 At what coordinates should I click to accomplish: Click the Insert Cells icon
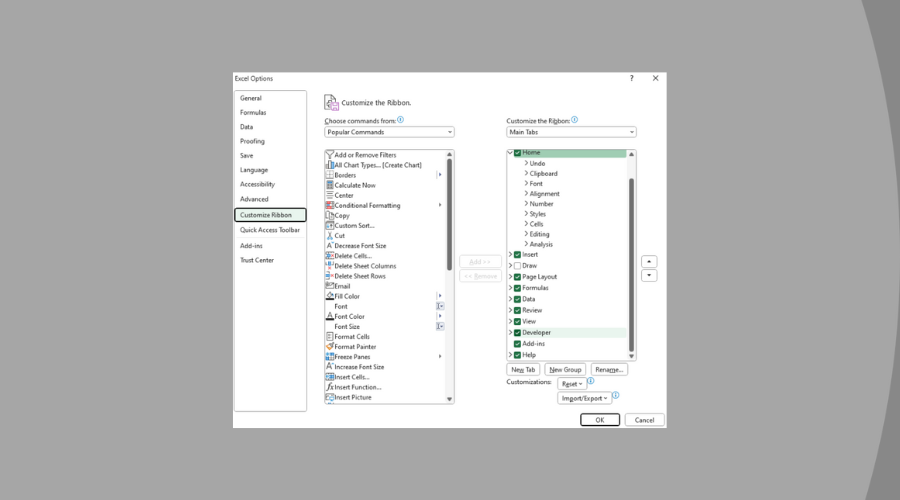pyautogui.click(x=329, y=377)
